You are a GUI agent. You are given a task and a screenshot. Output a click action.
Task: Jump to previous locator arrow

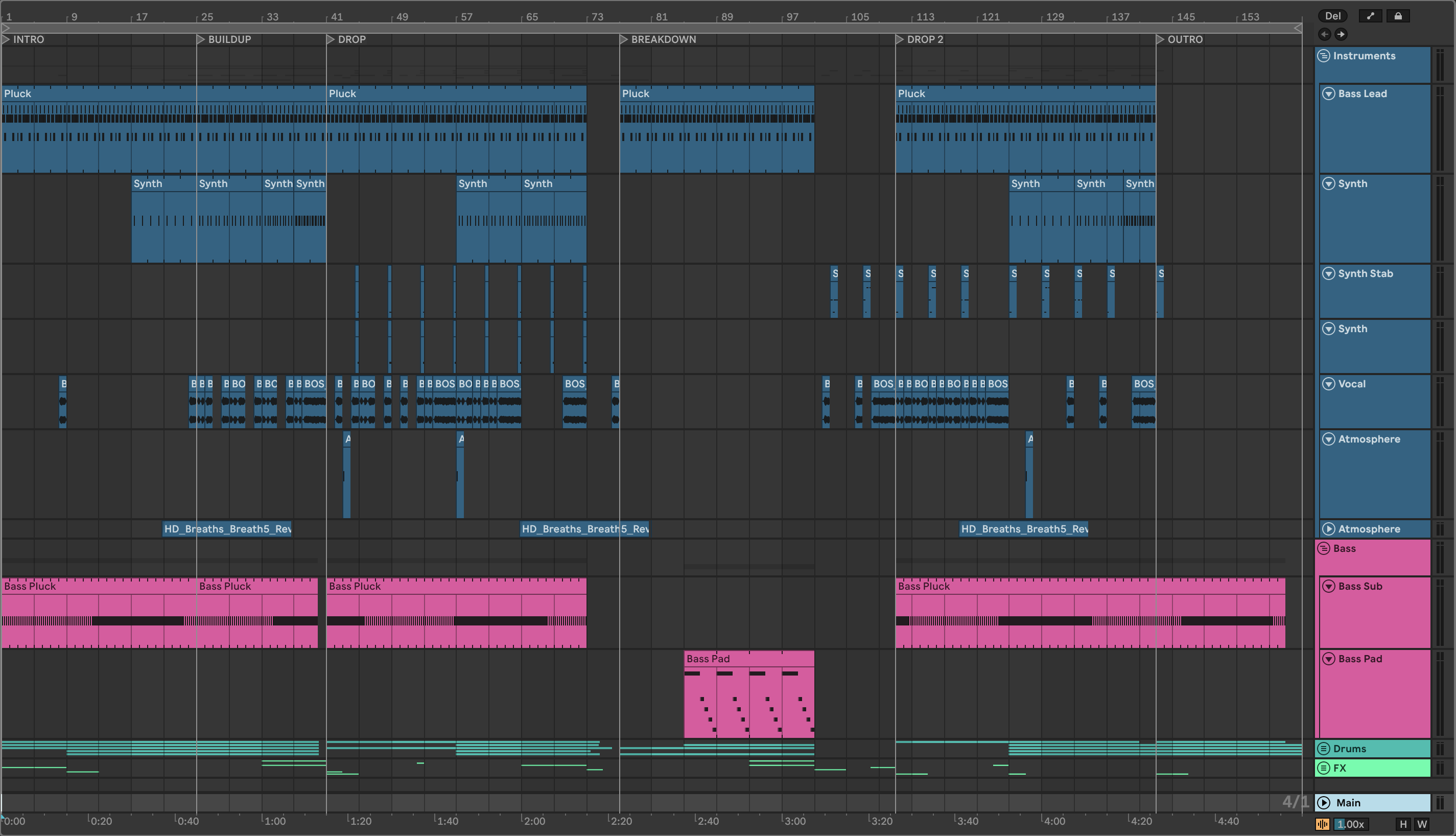[x=1325, y=34]
